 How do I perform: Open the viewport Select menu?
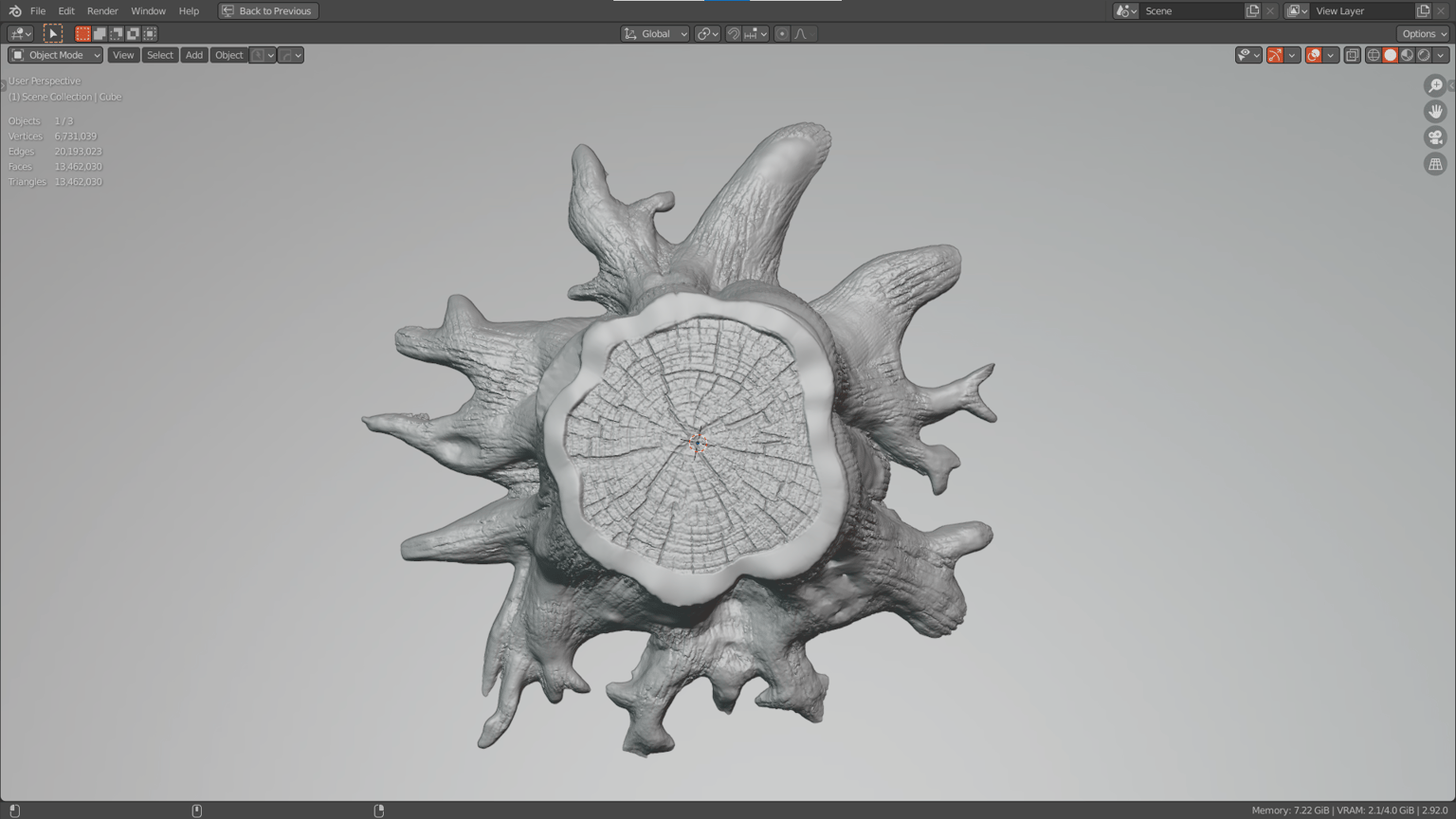tap(160, 55)
